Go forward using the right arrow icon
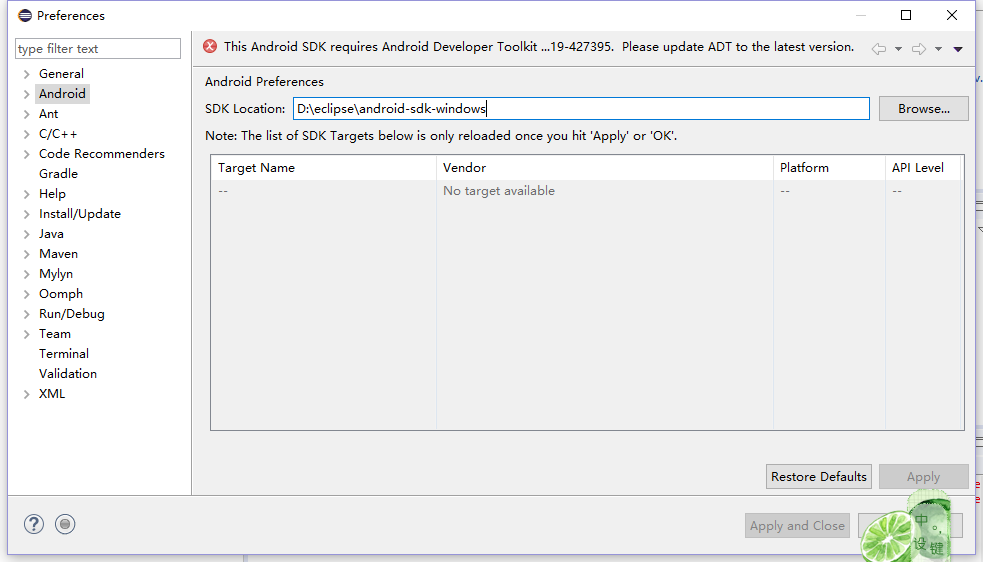 pos(919,49)
